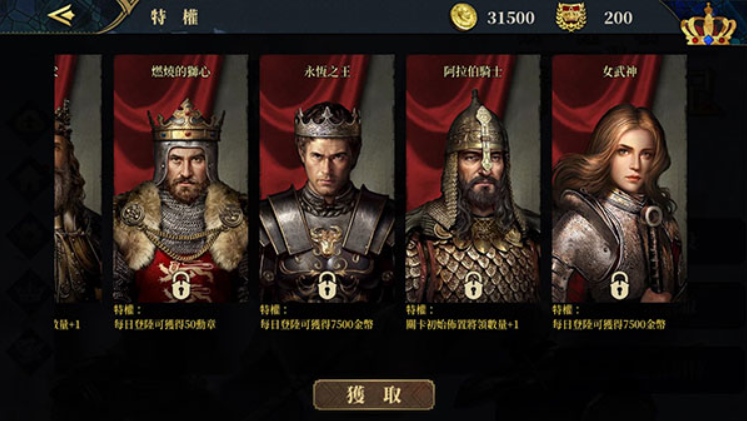
Task: Tap the padlock on 女武神 card
Action: [x=619, y=285]
